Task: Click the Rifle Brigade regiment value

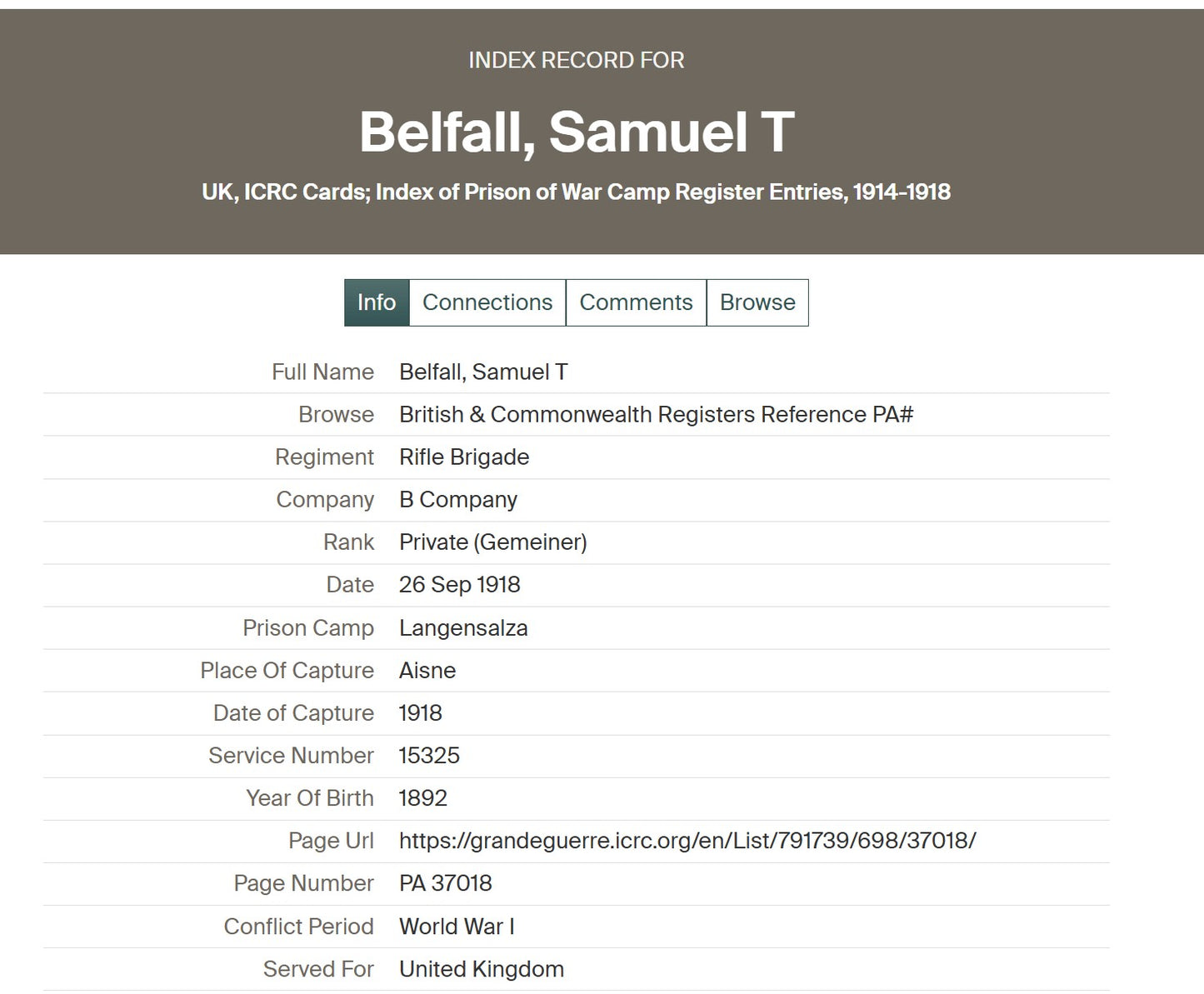Action: (464, 457)
